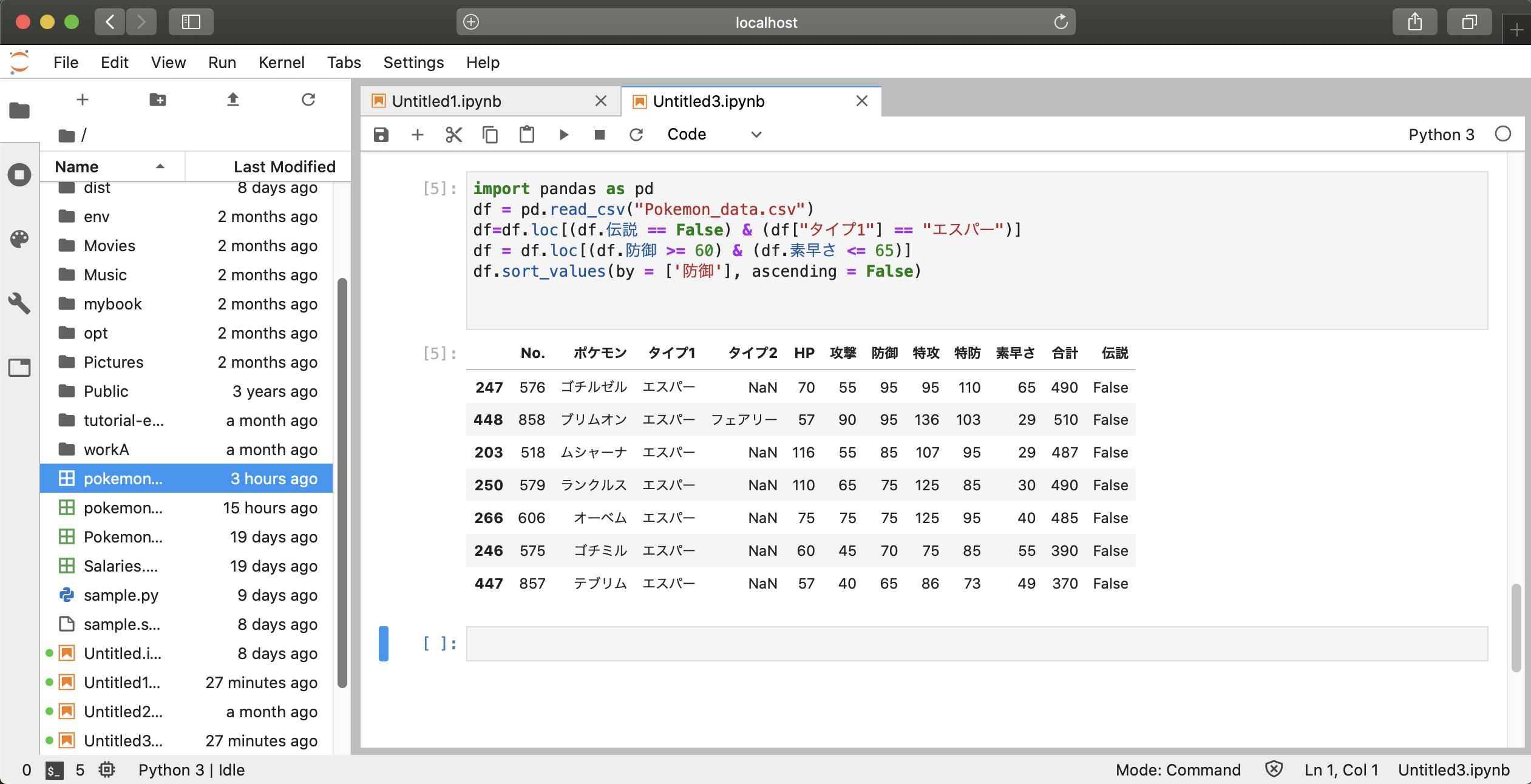
Task: Reload the localhost page
Action: tap(1061, 22)
